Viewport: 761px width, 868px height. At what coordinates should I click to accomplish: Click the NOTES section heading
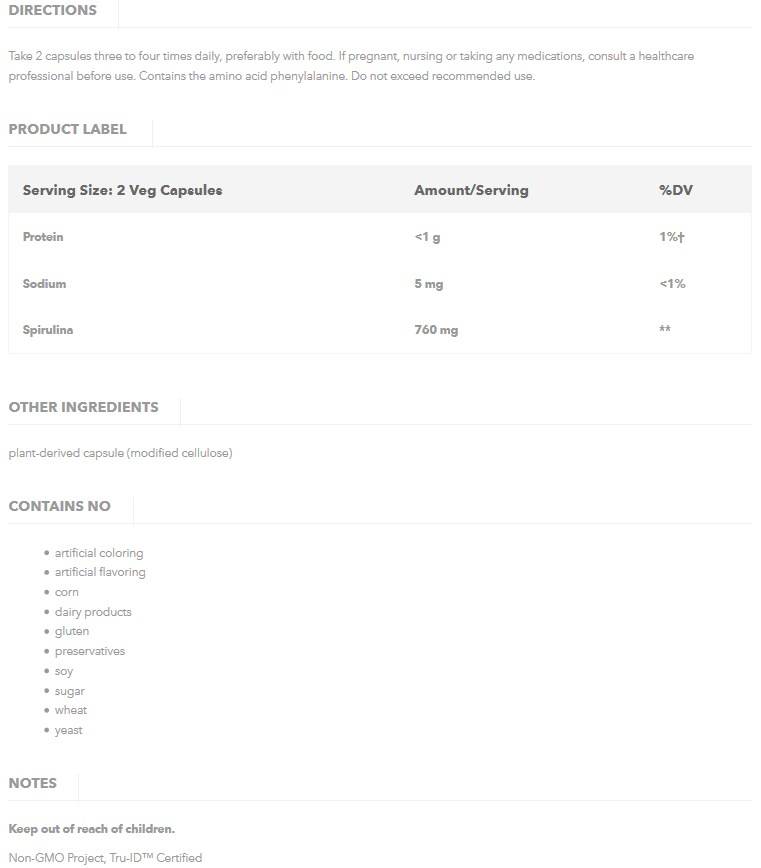pyautogui.click(x=33, y=783)
